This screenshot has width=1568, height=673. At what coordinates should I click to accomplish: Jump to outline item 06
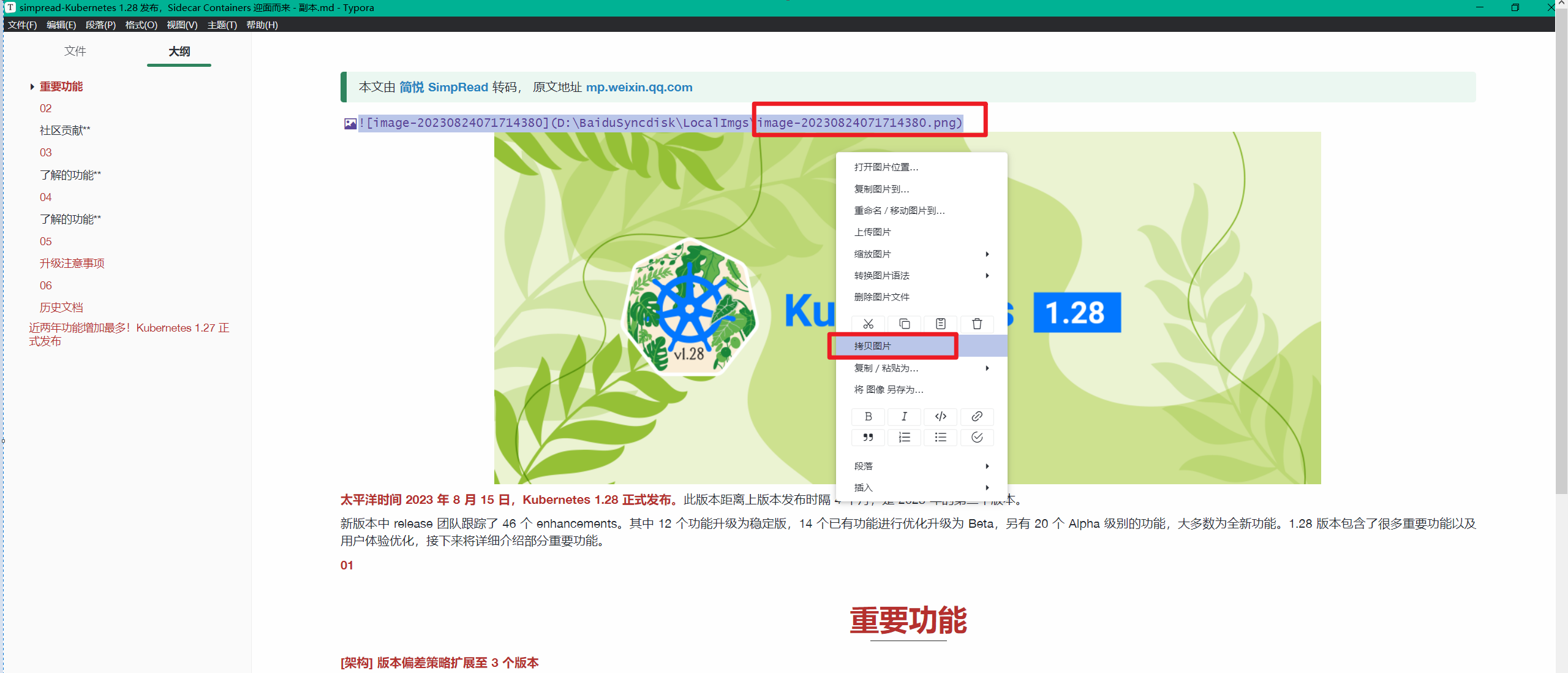click(46, 286)
